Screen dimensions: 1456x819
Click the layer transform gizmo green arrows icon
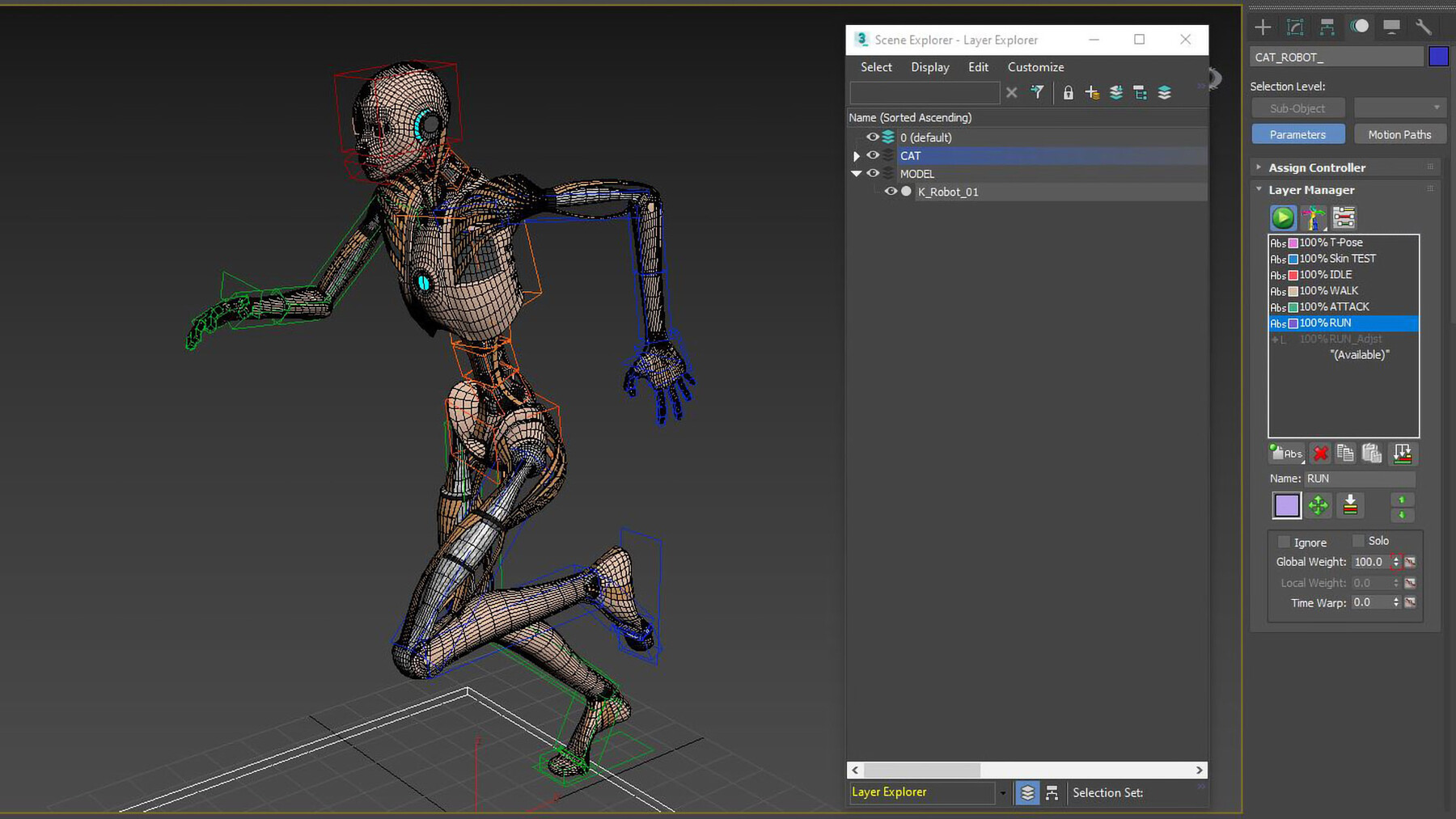(x=1318, y=505)
